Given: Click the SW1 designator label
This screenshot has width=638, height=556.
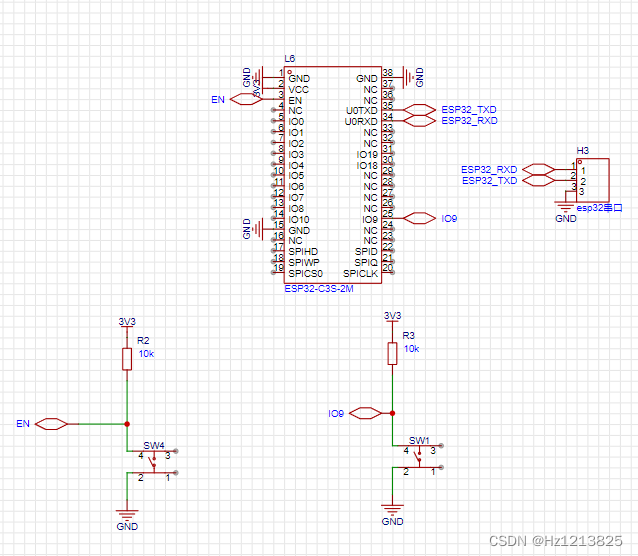Looking at the screenshot, I should tap(419, 440).
